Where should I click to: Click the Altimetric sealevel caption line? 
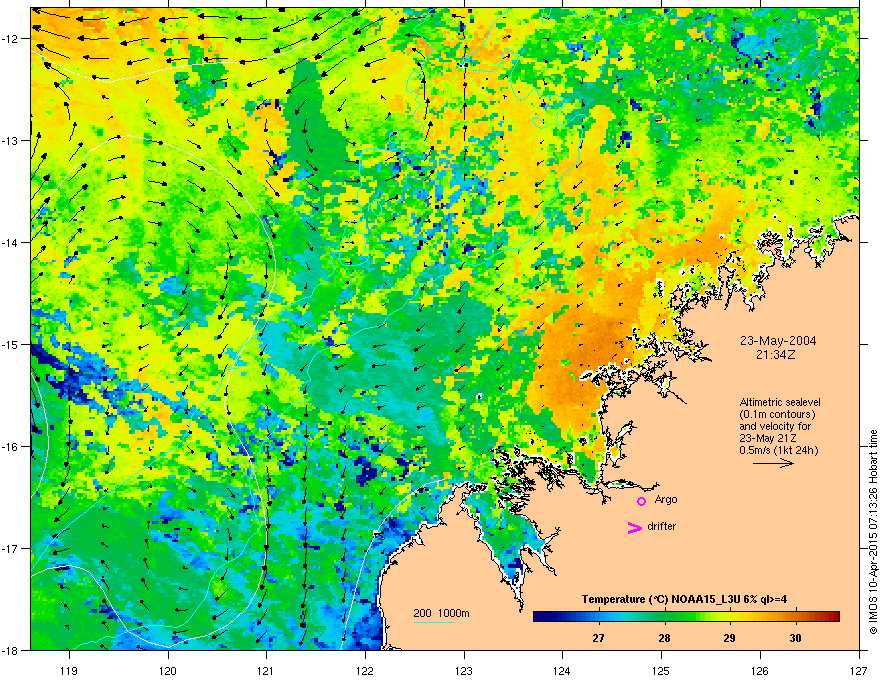(x=780, y=402)
